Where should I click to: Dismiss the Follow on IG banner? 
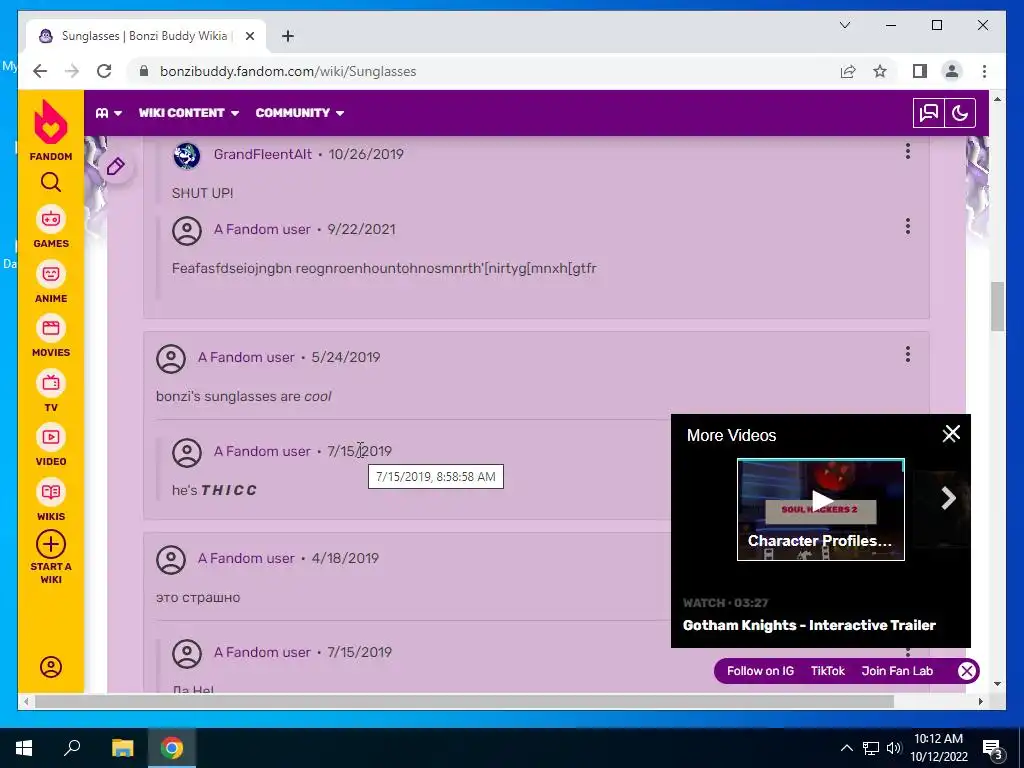pos(967,671)
